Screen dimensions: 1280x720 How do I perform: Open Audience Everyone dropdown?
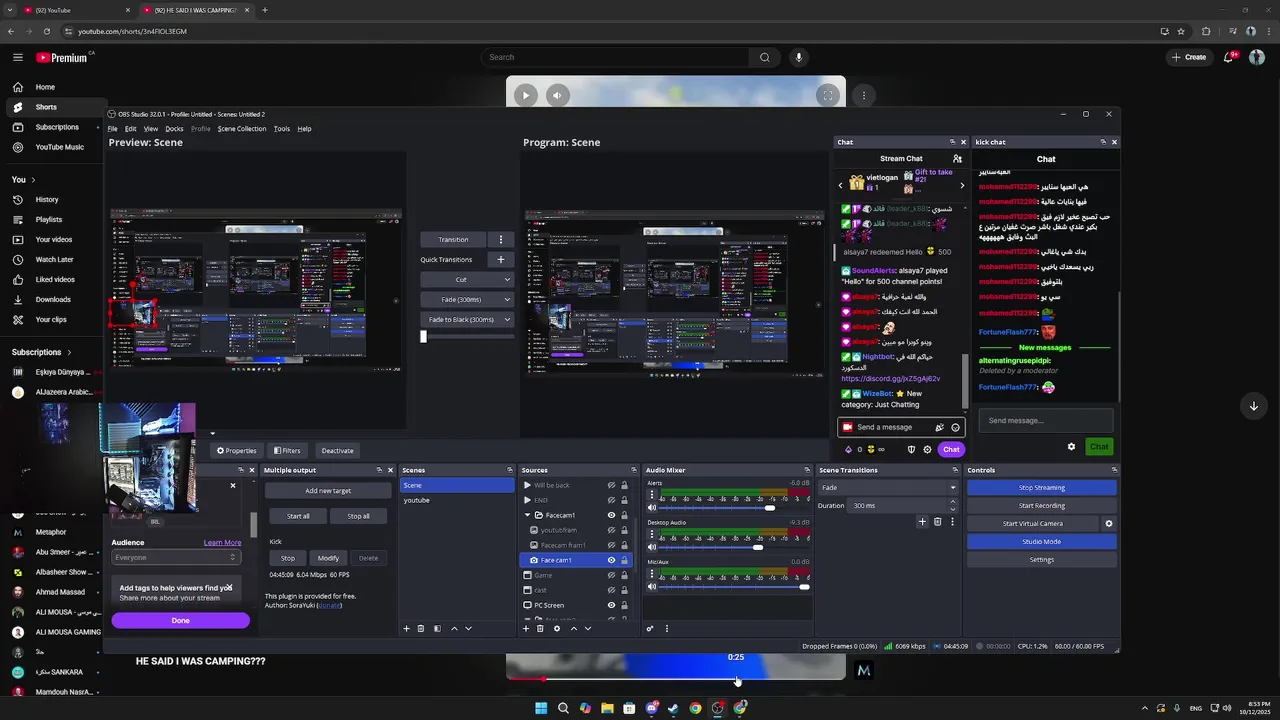(x=175, y=557)
